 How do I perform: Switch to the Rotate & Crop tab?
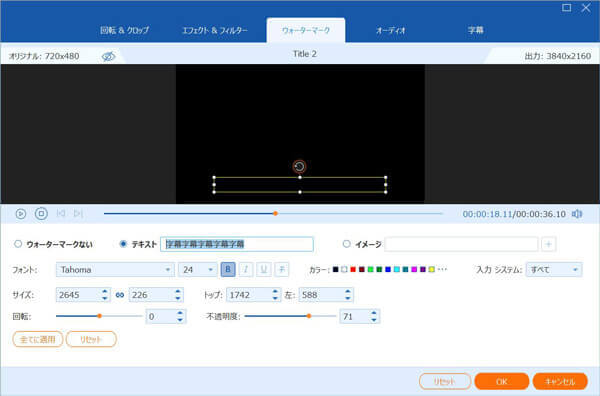pos(124,30)
